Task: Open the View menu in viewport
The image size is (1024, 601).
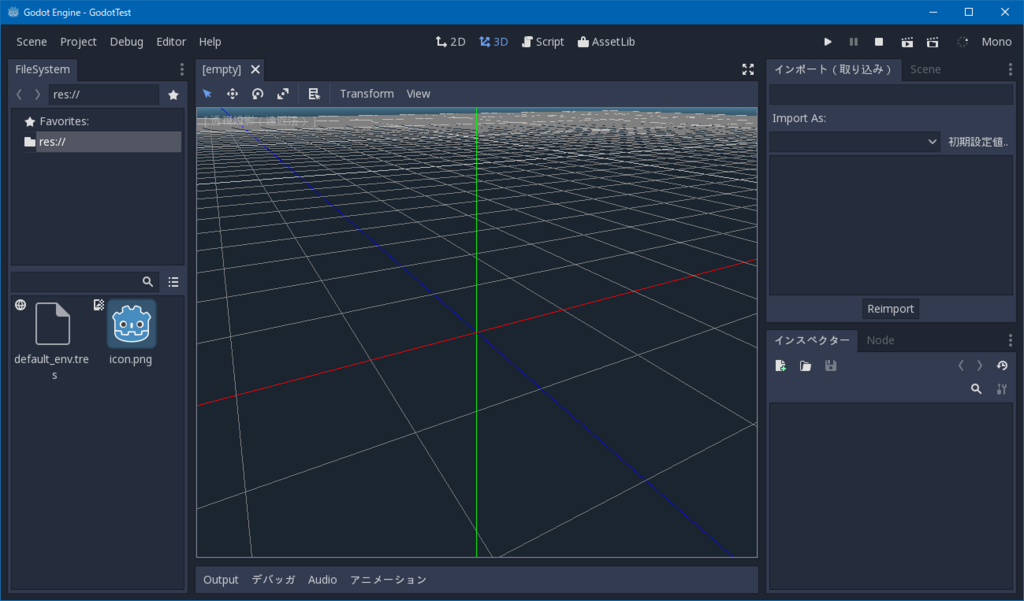Action: [x=418, y=93]
